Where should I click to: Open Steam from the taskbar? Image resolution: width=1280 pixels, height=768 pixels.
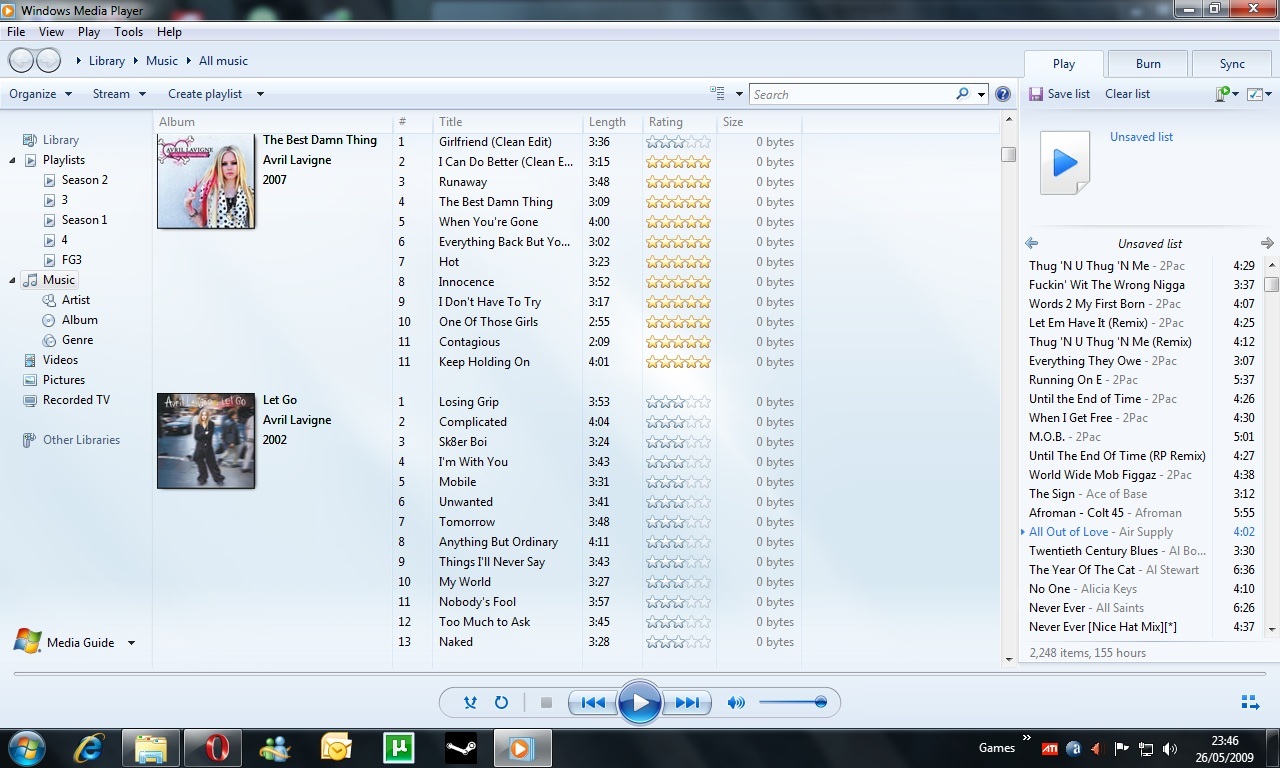(x=461, y=747)
